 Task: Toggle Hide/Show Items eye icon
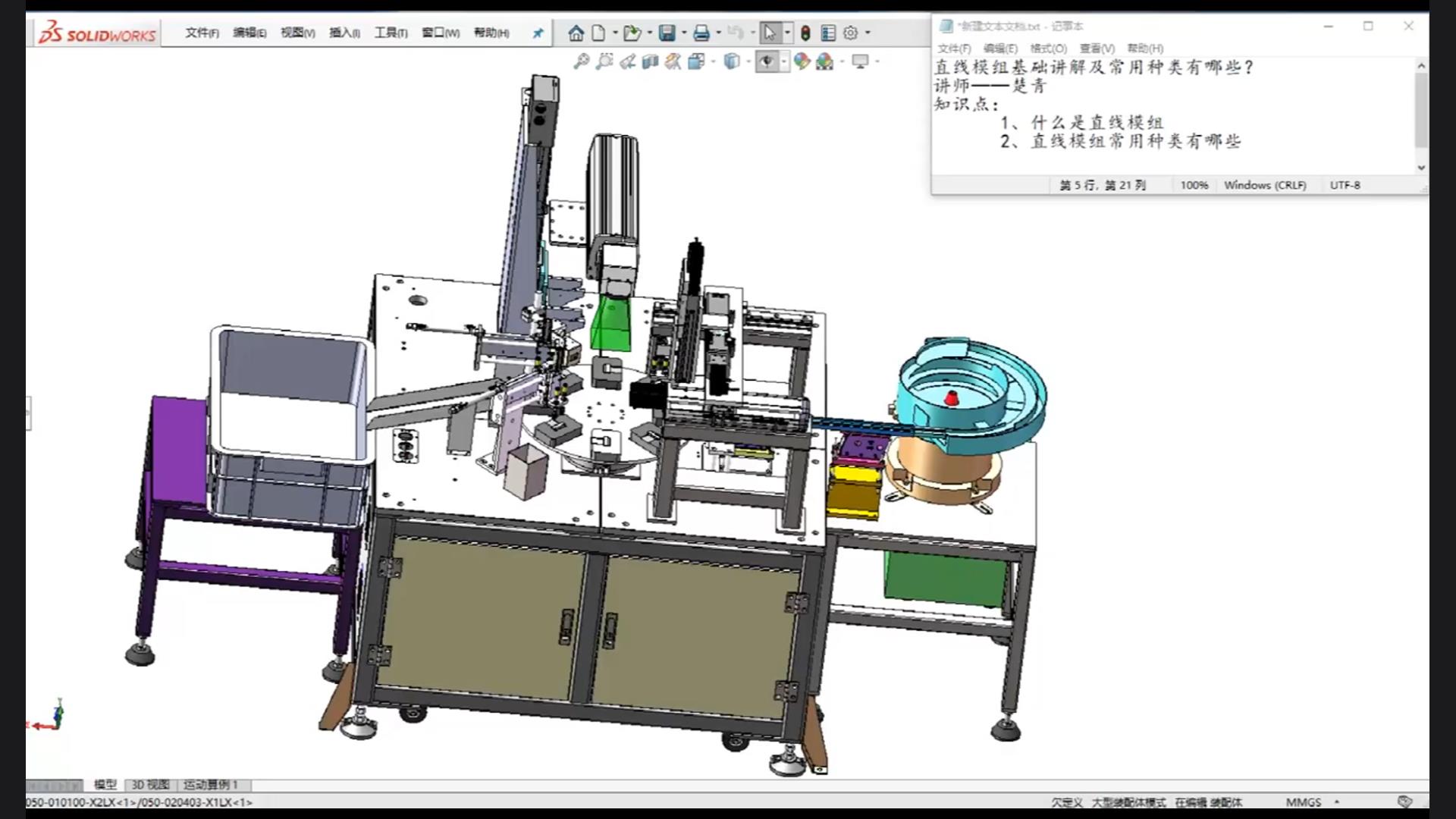click(767, 61)
